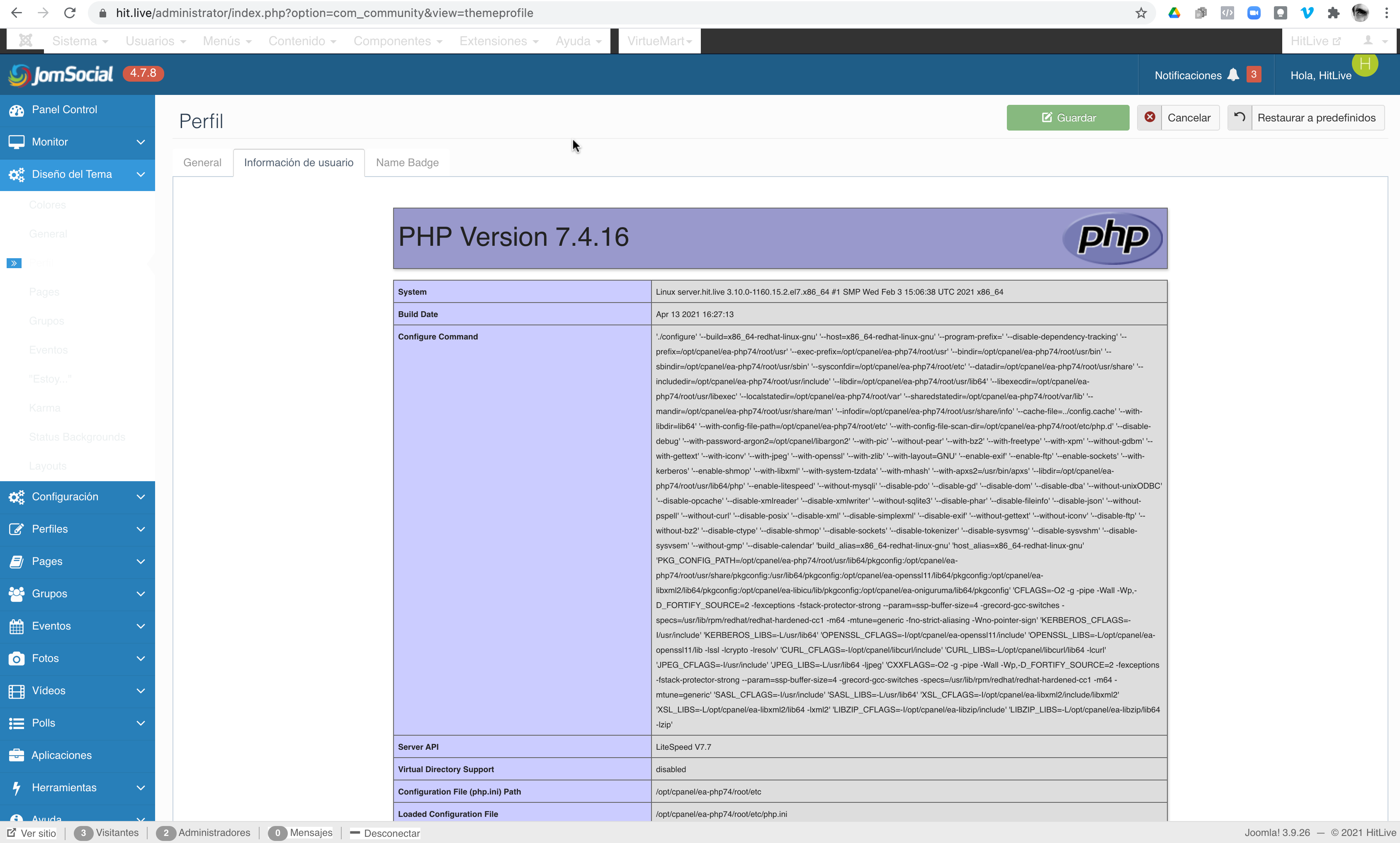This screenshot has height=843, width=1400.
Task: Click Restaurar a predefinidos button
Action: (x=1316, y=118)
